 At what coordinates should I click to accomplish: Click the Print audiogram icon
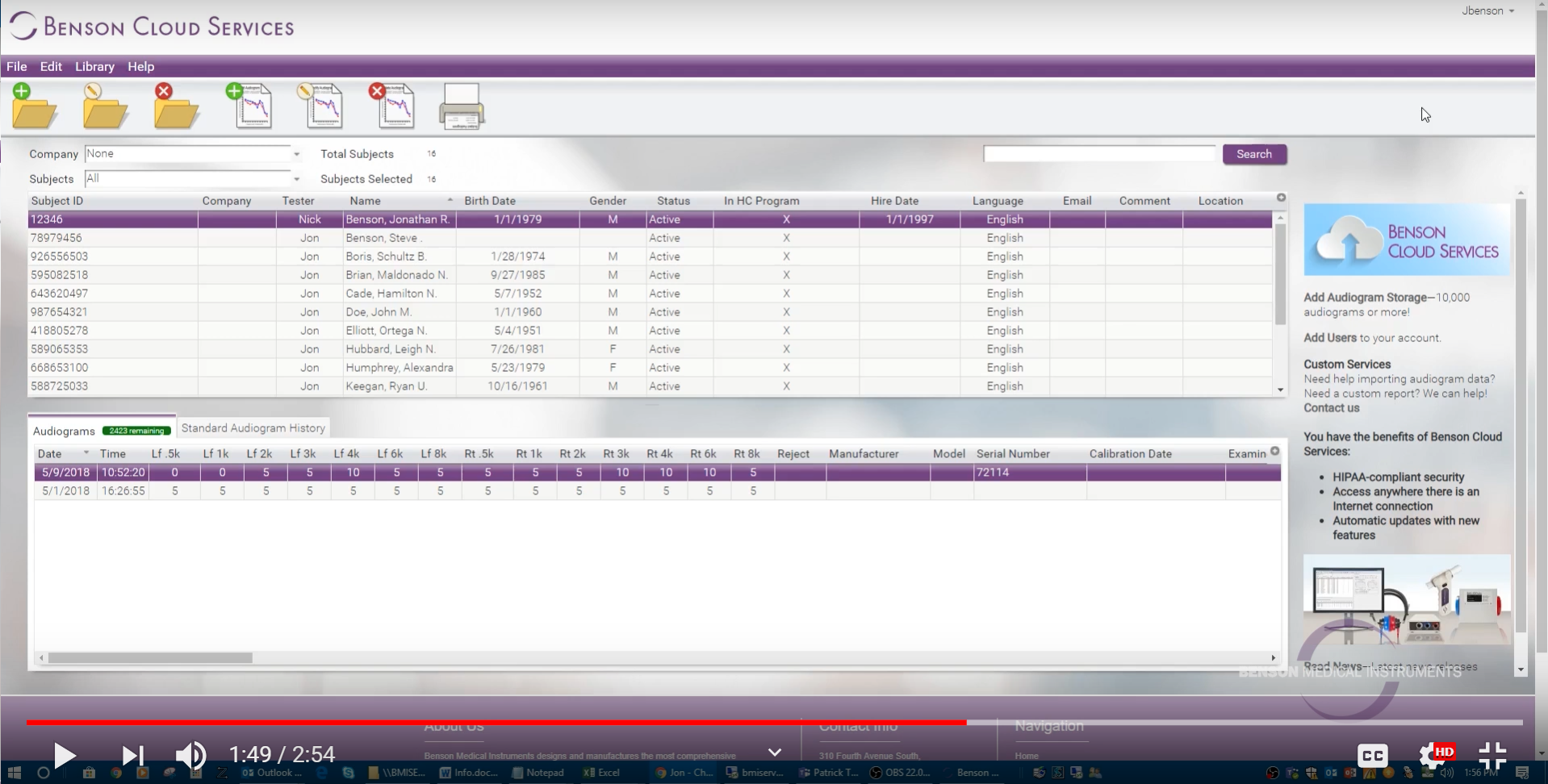click(x=462, y=106)
